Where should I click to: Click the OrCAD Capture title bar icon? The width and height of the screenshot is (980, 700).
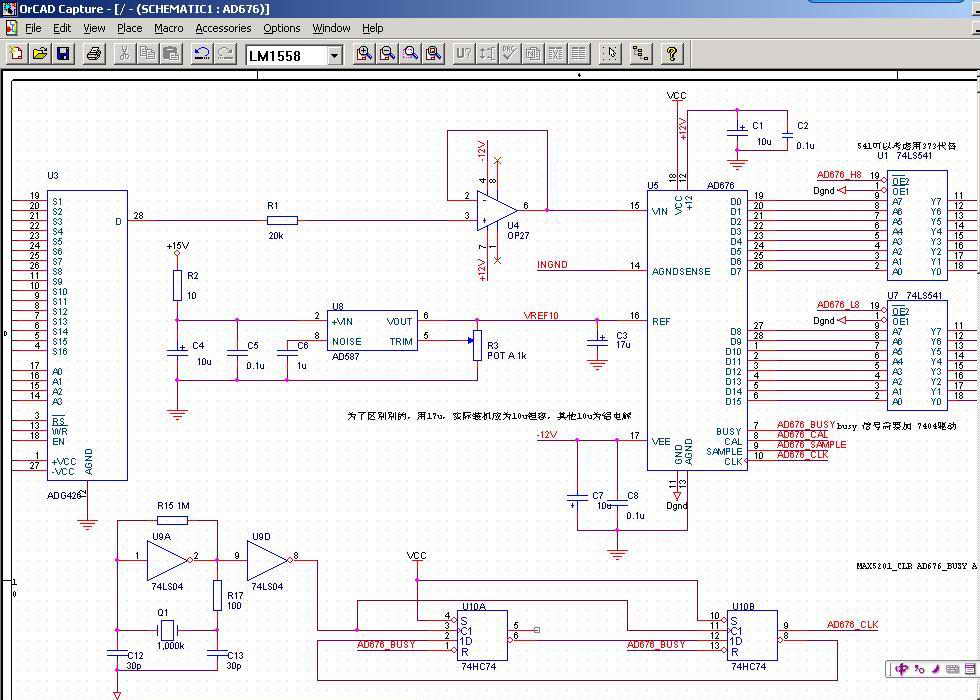(9, 9)
